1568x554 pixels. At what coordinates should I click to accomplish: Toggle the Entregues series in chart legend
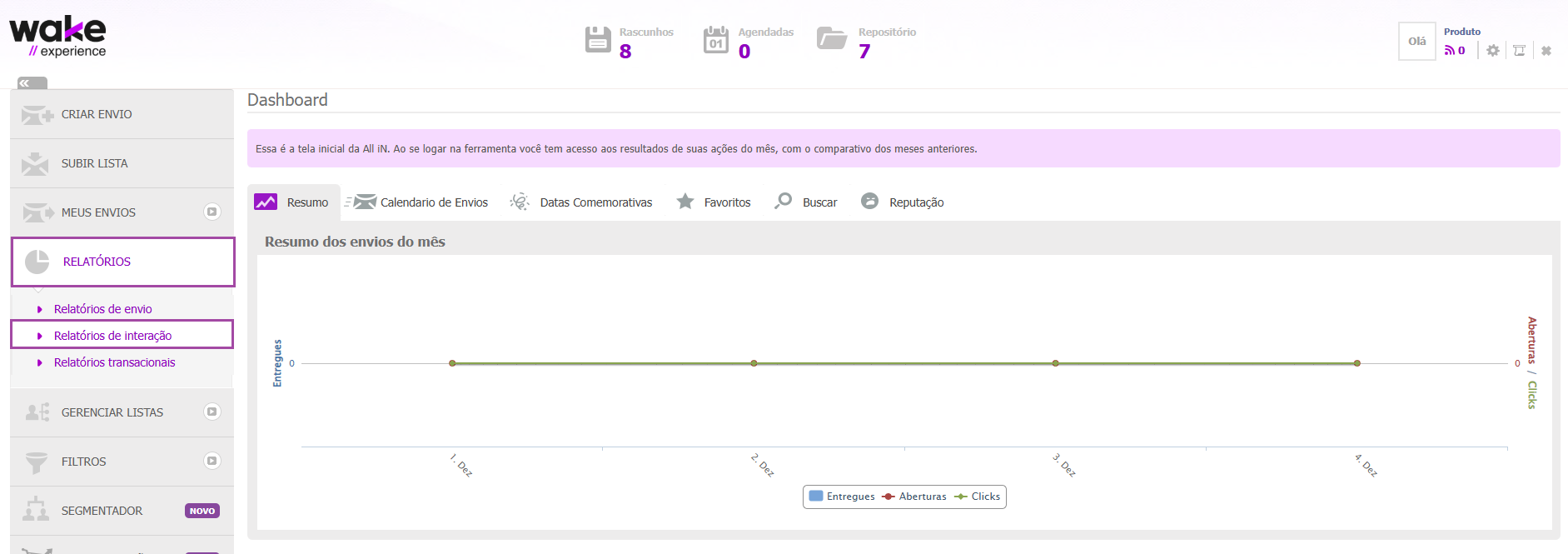(x=842, y=497)
